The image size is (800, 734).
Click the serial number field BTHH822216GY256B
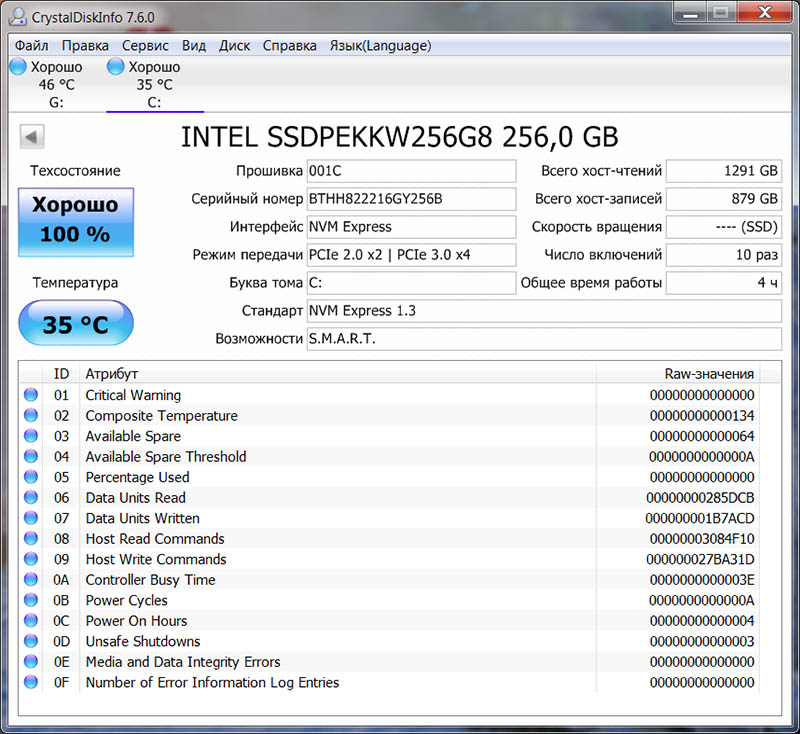coord(411,199)
